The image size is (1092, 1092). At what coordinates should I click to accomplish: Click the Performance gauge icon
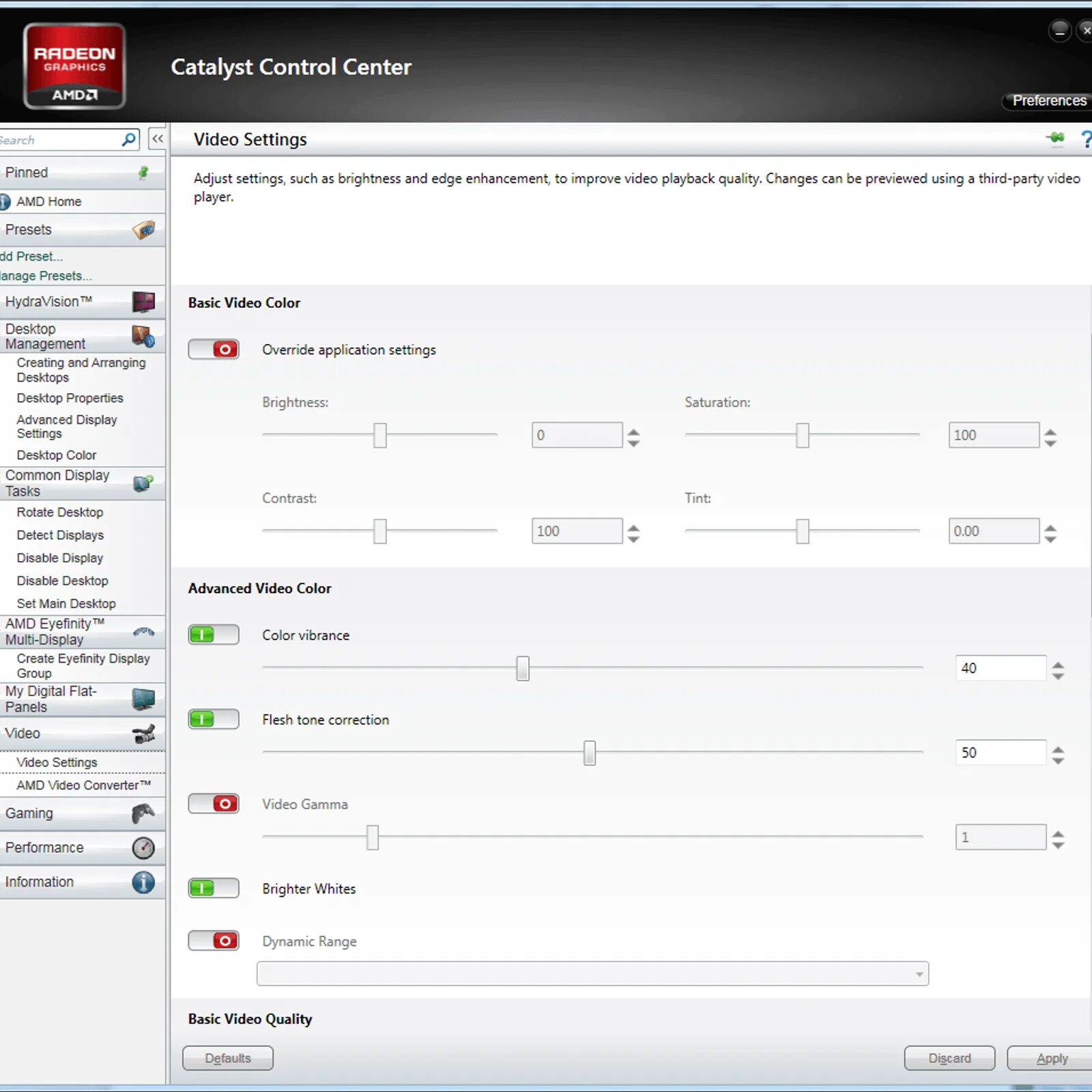point(143,848)
